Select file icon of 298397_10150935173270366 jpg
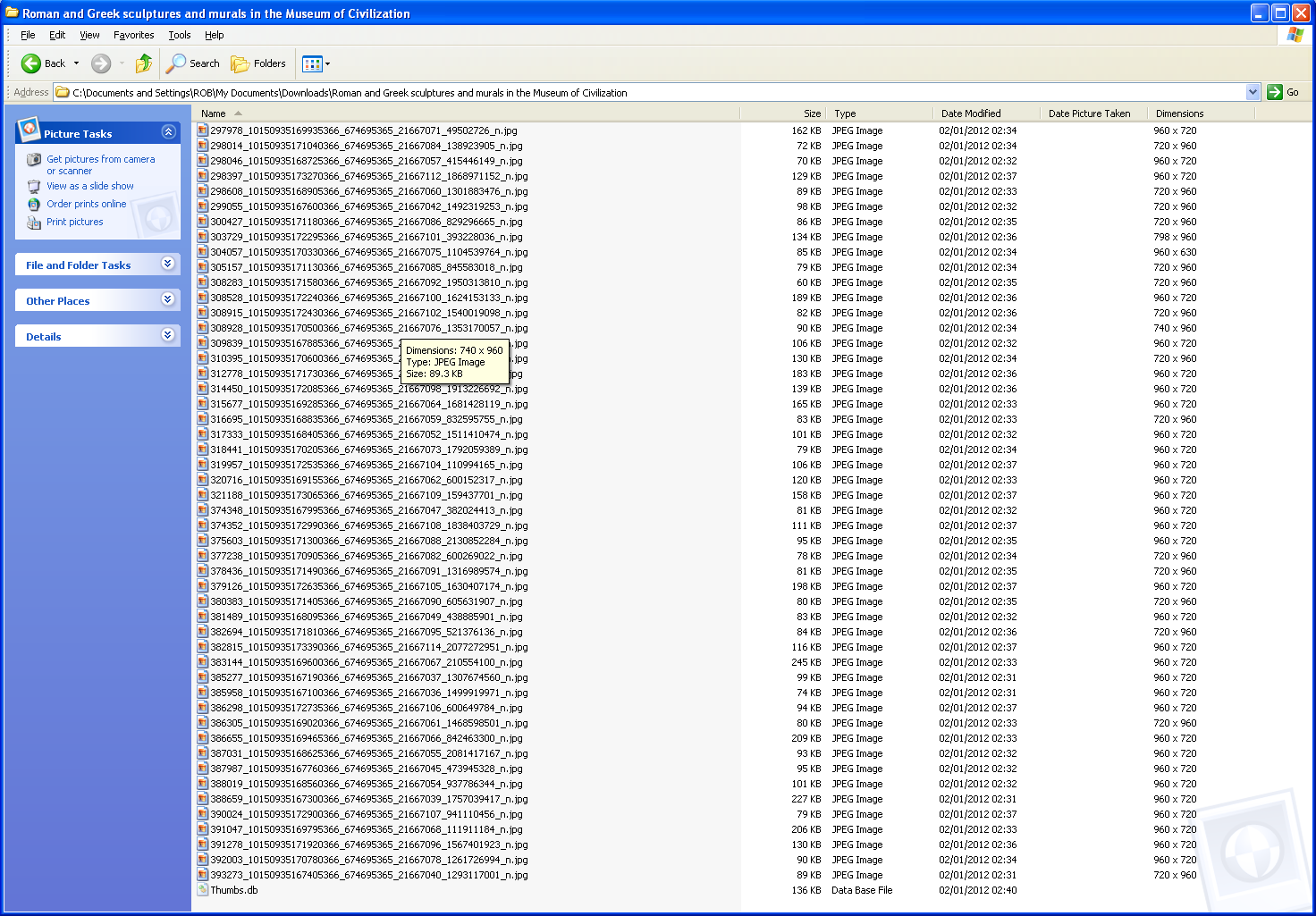The height and width of the screenshot is (916, 1316). coord(203,176)
